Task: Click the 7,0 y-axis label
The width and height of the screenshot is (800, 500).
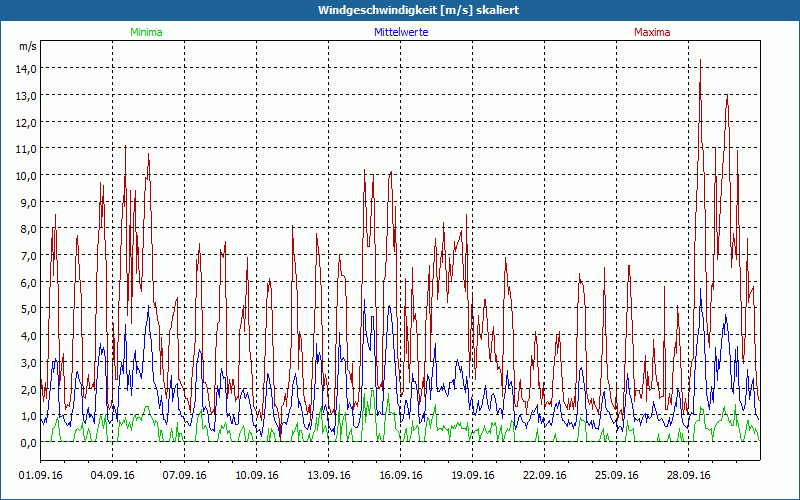Action: (x=29, y=256)
